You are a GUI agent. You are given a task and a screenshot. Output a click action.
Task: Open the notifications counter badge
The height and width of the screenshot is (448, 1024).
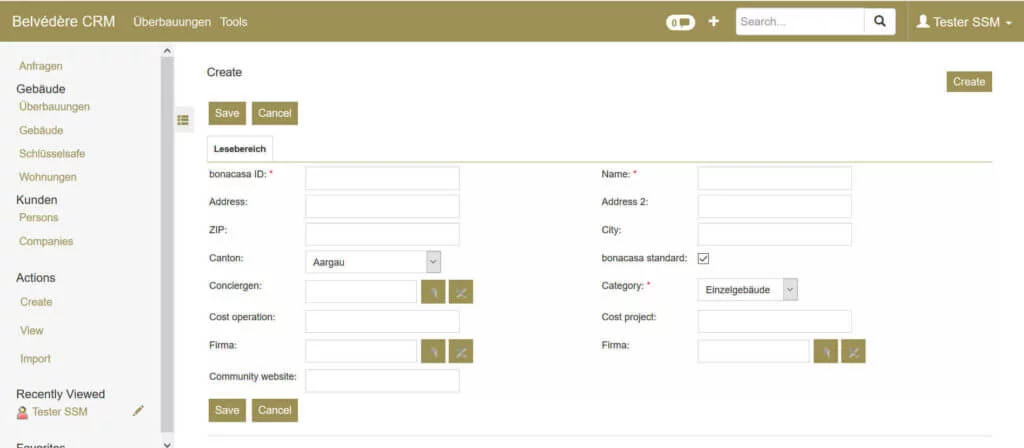[680, 22]
